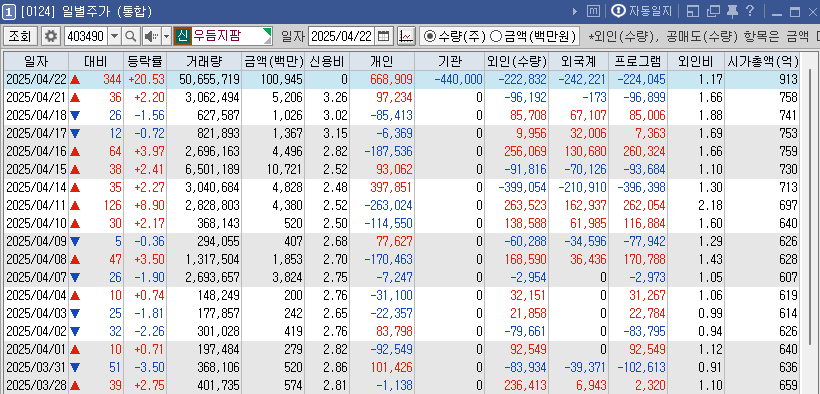The image size is (820, 394).
Task: Click the 신용비 column header
Action: 327,62
